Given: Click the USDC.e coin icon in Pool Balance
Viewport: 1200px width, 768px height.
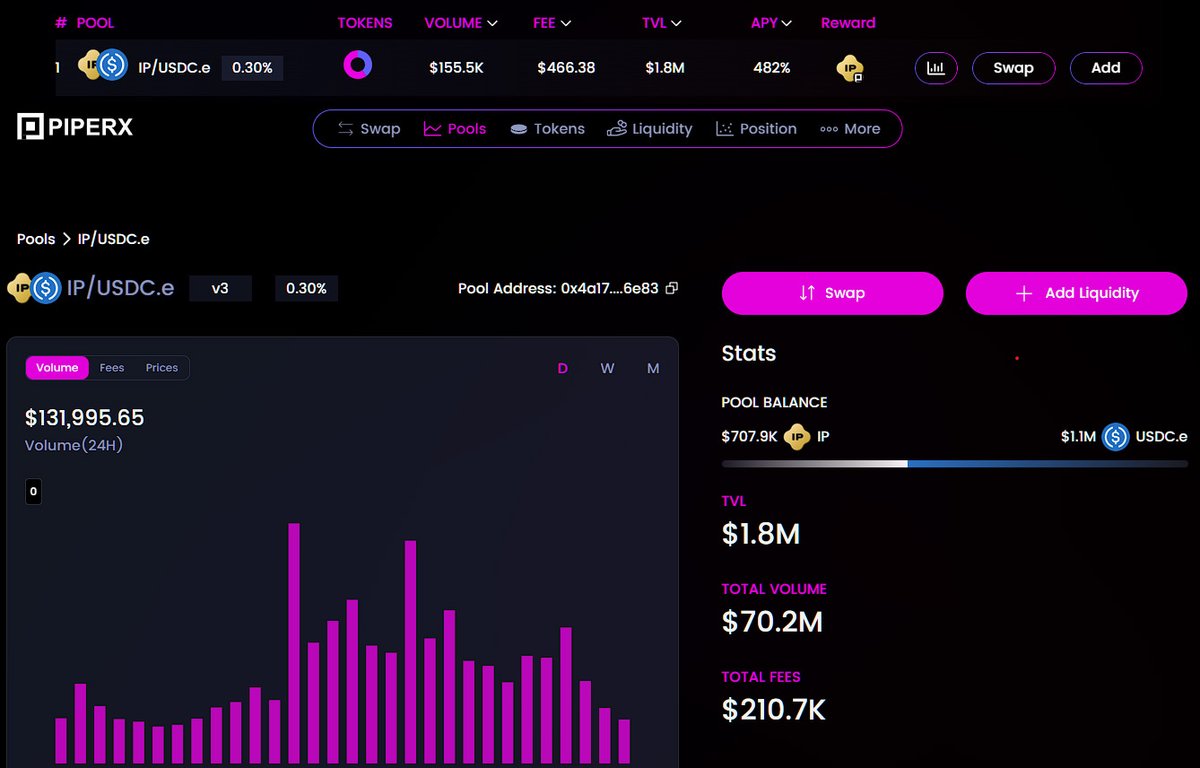Looking at the screenshot, I should 1116,436.
